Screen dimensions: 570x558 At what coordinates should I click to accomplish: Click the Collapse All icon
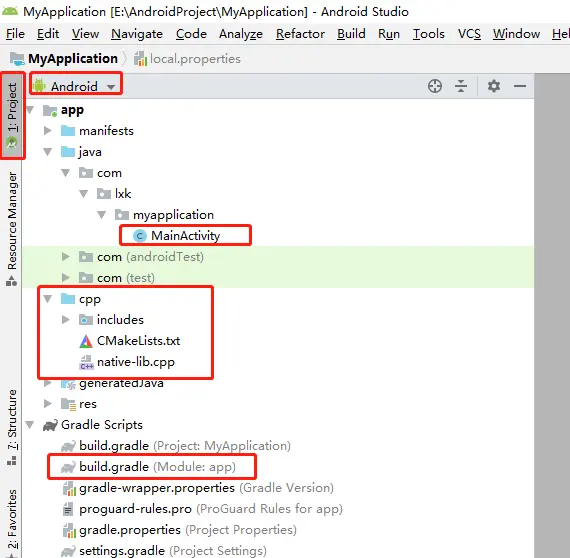461,86
